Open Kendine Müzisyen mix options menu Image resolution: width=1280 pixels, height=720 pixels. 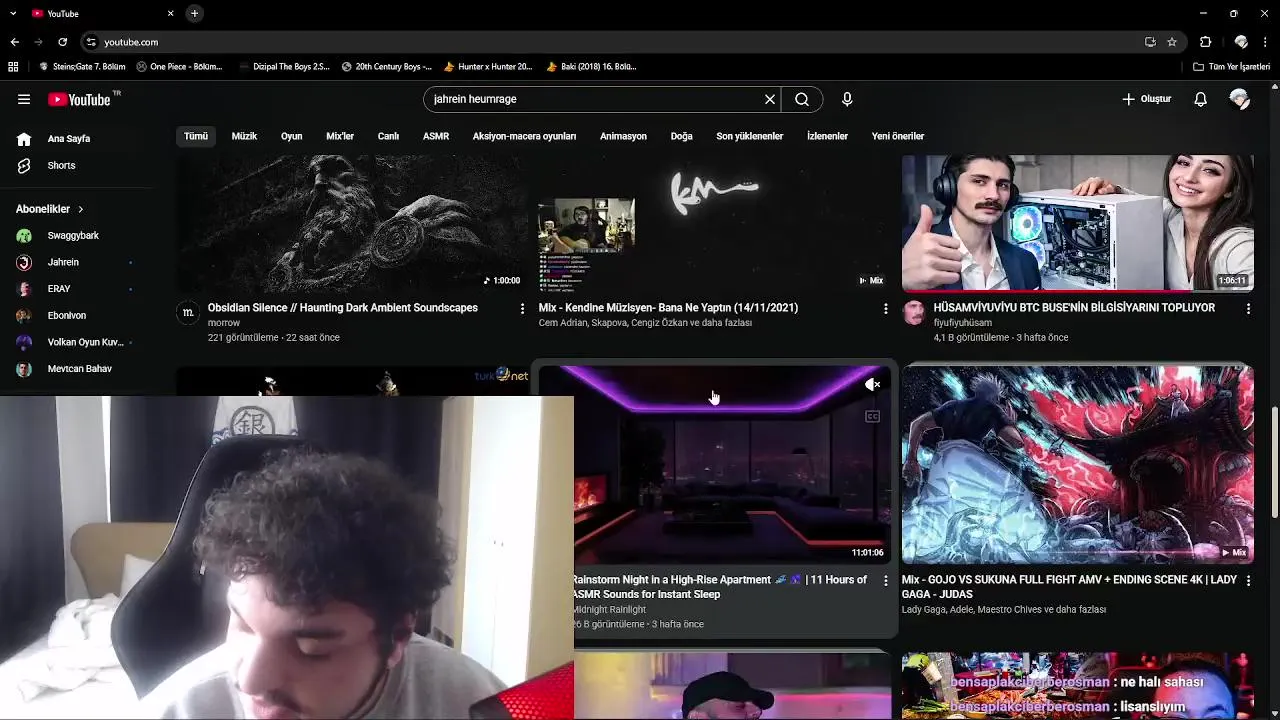885,309
